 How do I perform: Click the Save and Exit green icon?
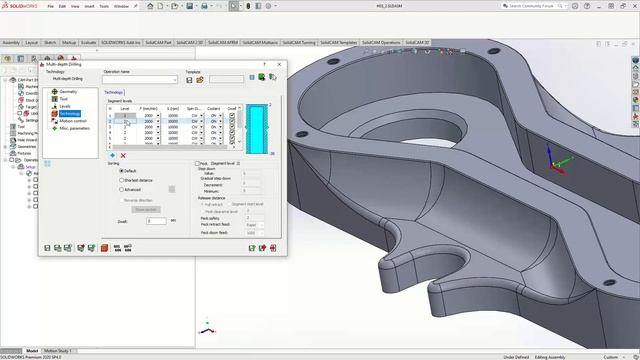252,248
